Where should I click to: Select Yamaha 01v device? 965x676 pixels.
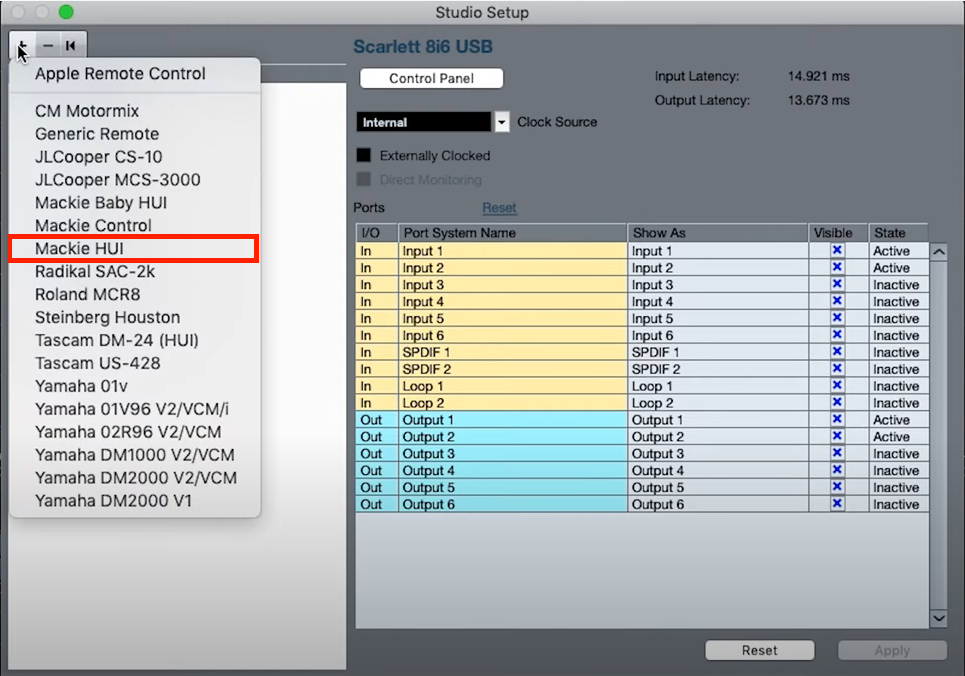[81, 386]
